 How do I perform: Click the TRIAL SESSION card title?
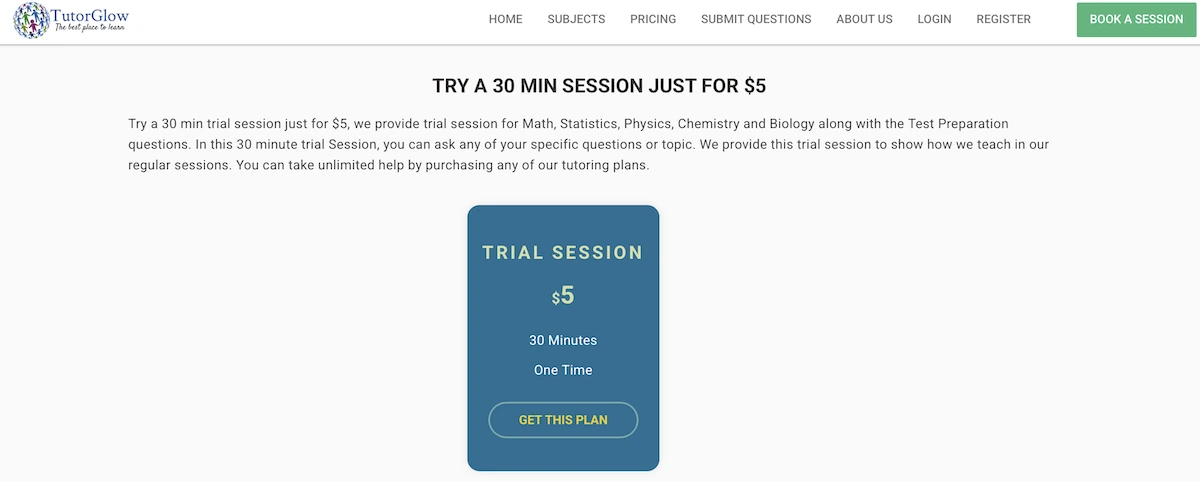(x=563, y=253)
